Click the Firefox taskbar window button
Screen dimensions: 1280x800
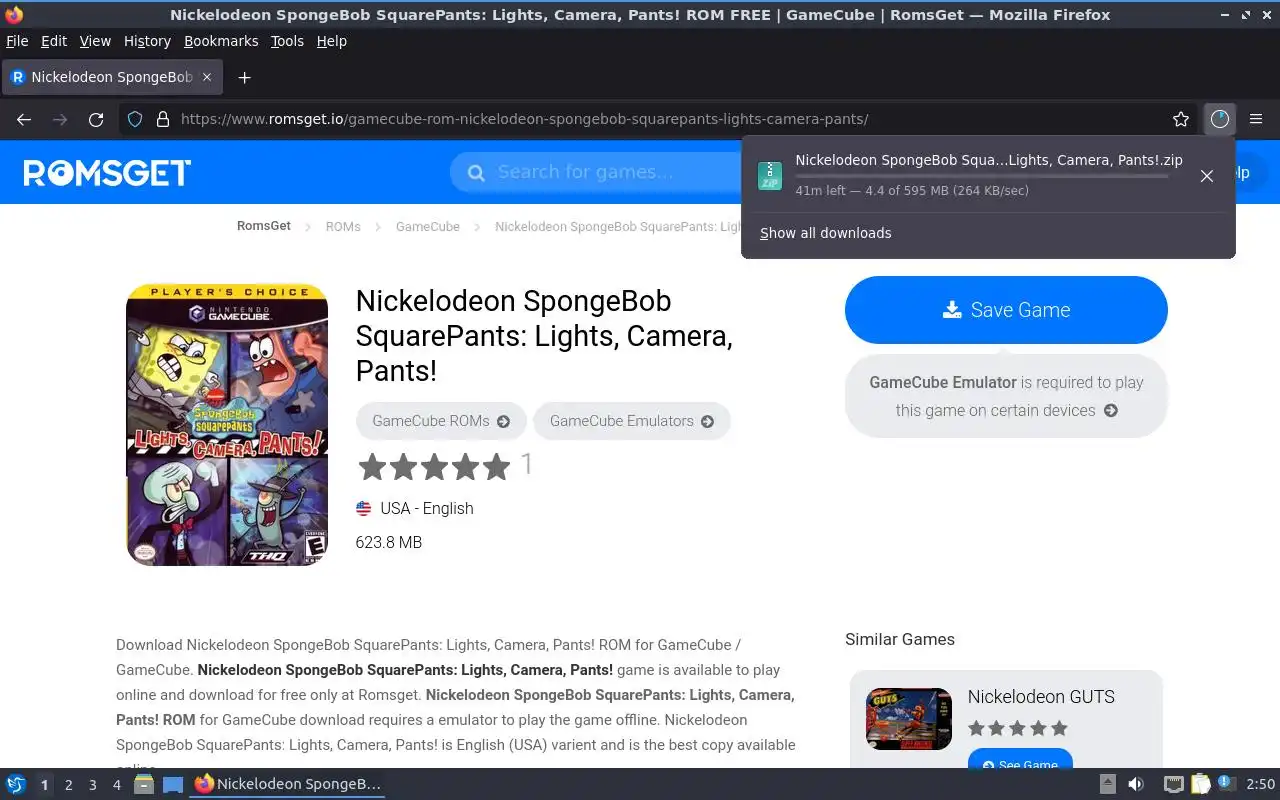pos(288,785)
